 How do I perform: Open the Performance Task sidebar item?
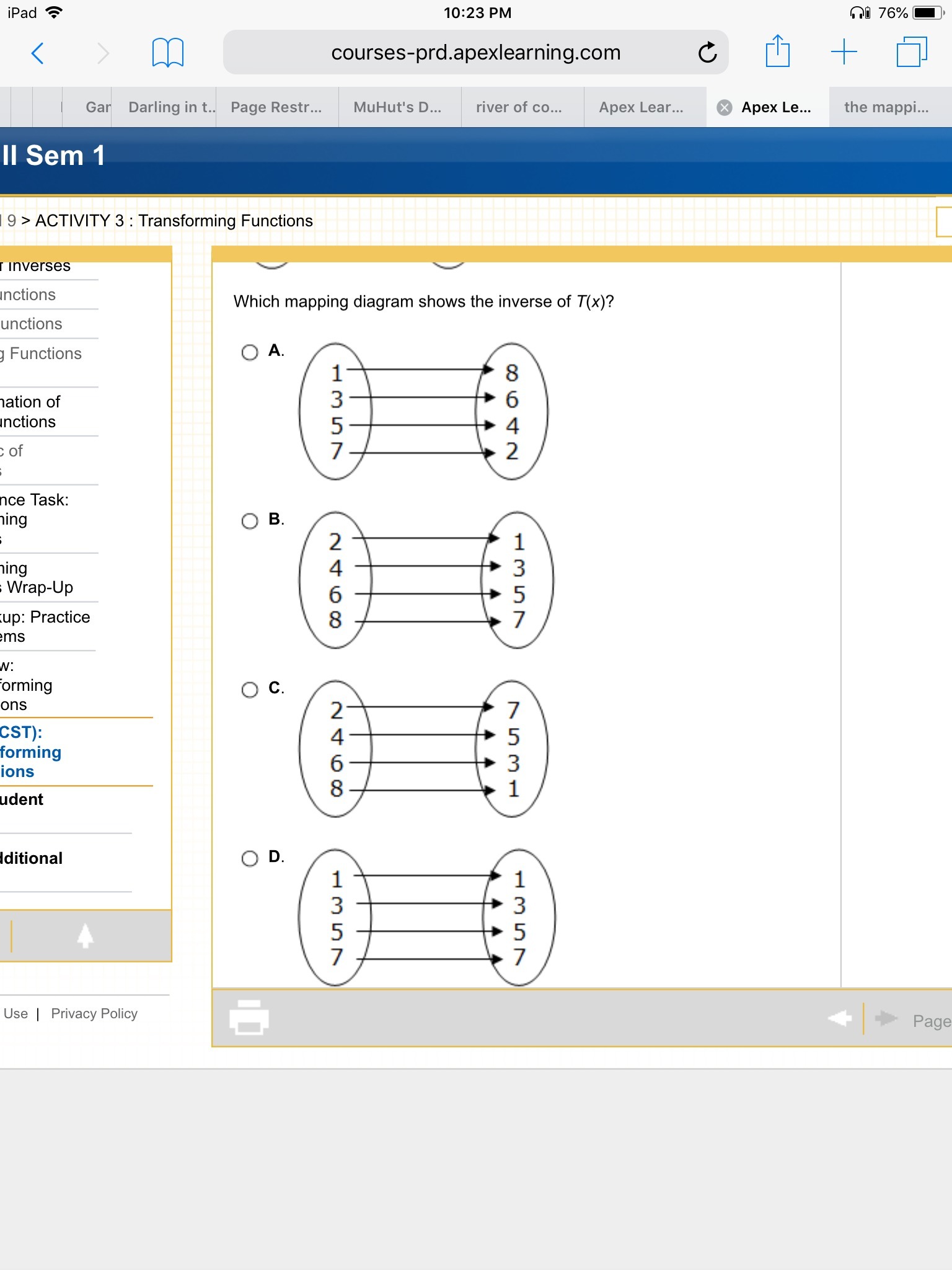[35, 519]
